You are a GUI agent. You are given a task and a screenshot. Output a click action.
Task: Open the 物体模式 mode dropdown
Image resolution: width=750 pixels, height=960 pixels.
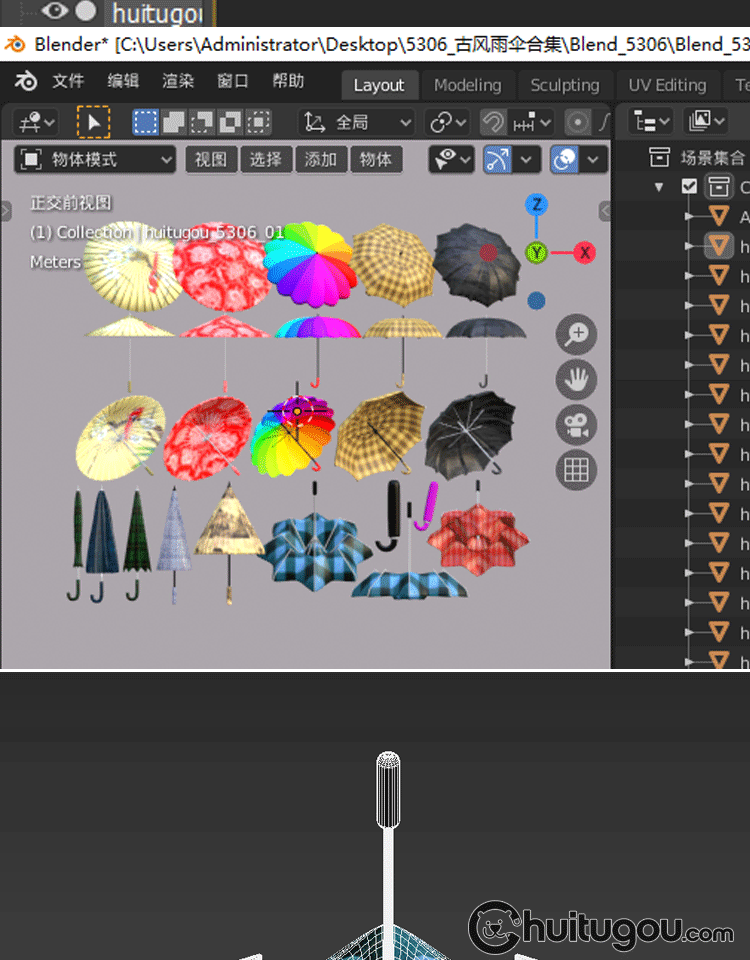coord(96,160)
